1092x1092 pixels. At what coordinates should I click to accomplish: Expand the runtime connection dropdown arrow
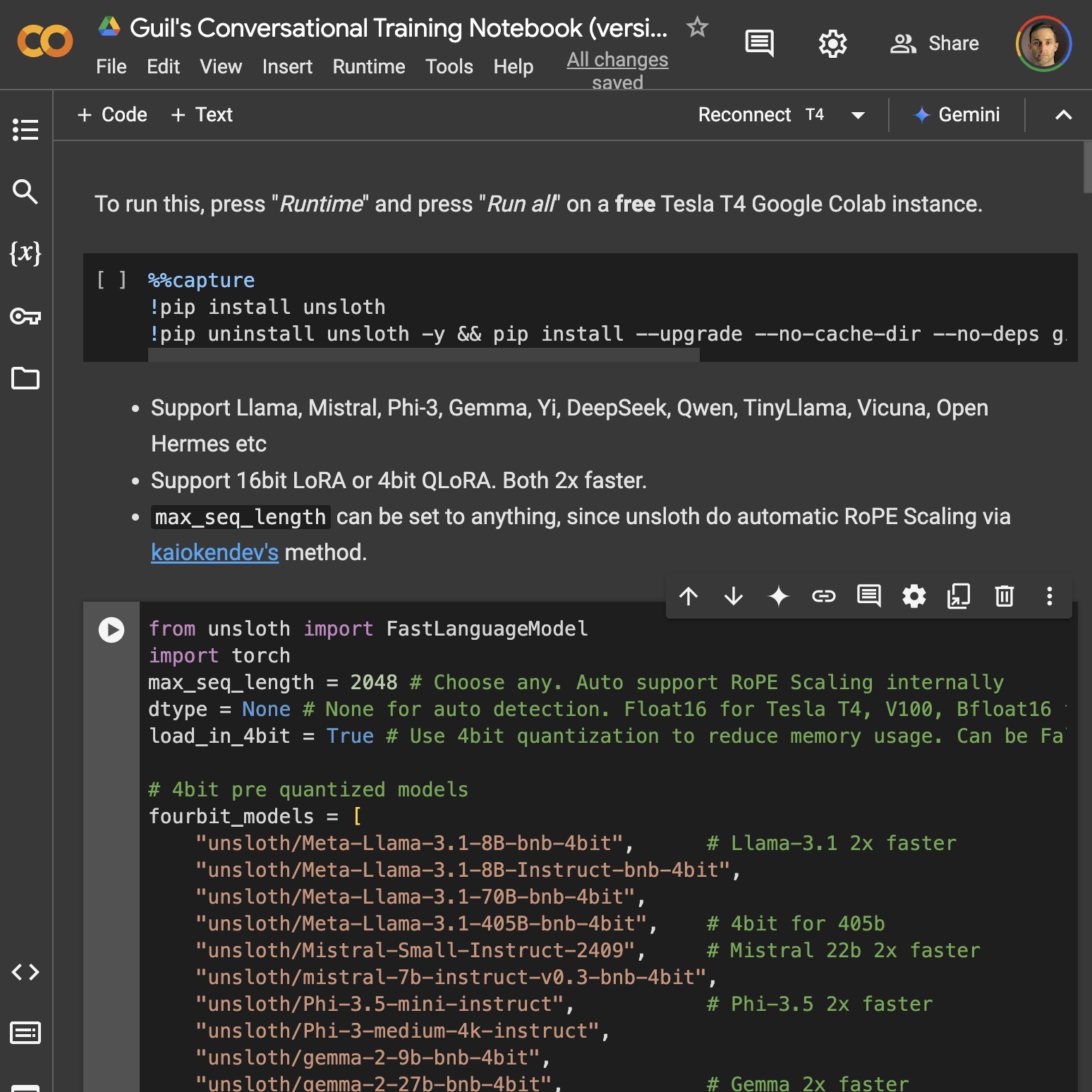[858, 115]
